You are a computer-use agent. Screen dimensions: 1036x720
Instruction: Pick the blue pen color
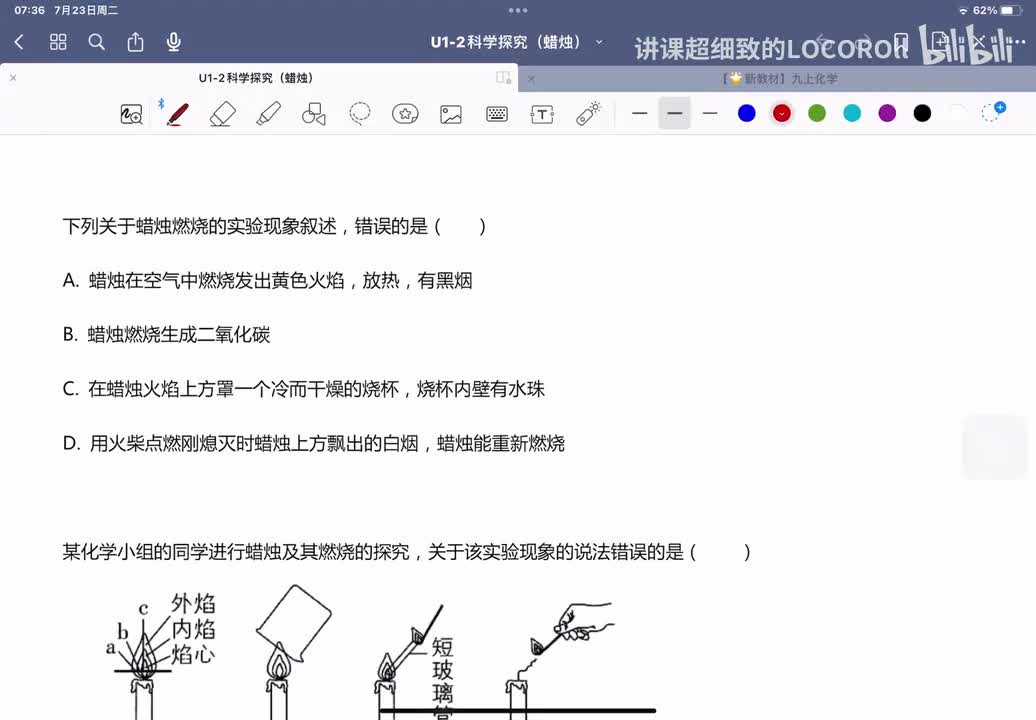tap(747, 114)
